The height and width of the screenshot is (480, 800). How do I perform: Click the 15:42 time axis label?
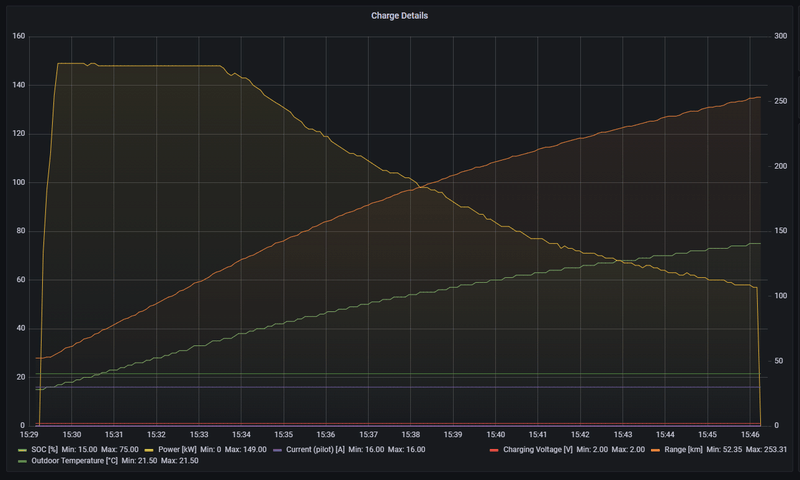(x=580, y=435)
